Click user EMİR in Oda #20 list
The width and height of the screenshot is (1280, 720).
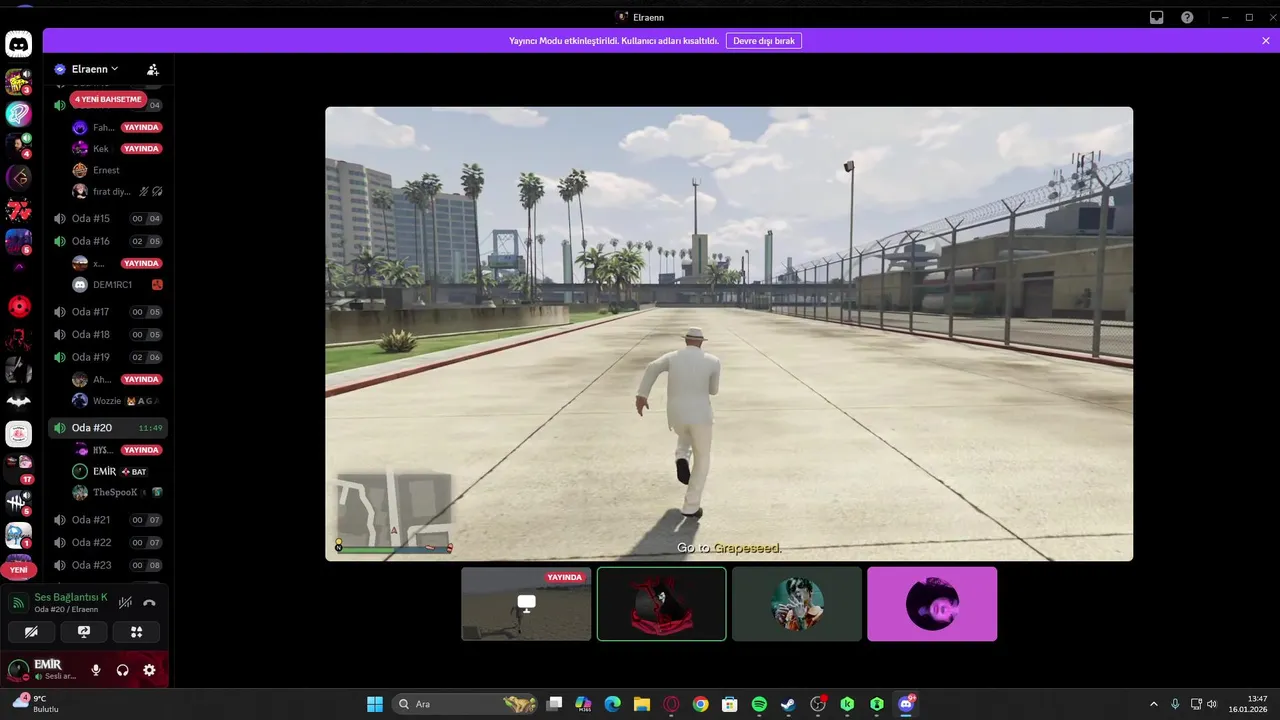[x=116, y=471]
